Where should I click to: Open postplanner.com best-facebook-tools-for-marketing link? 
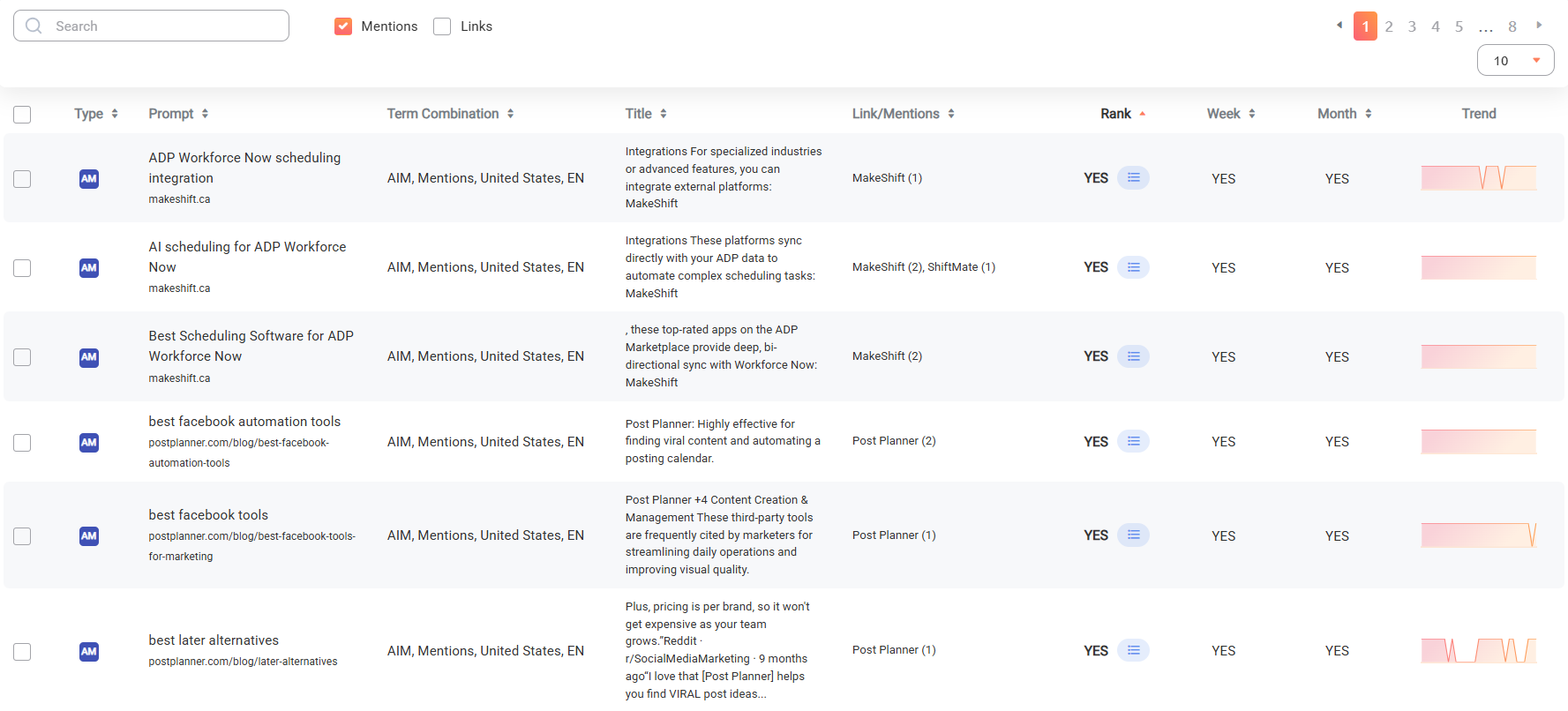pyautogui.click(x=251, y=546)
